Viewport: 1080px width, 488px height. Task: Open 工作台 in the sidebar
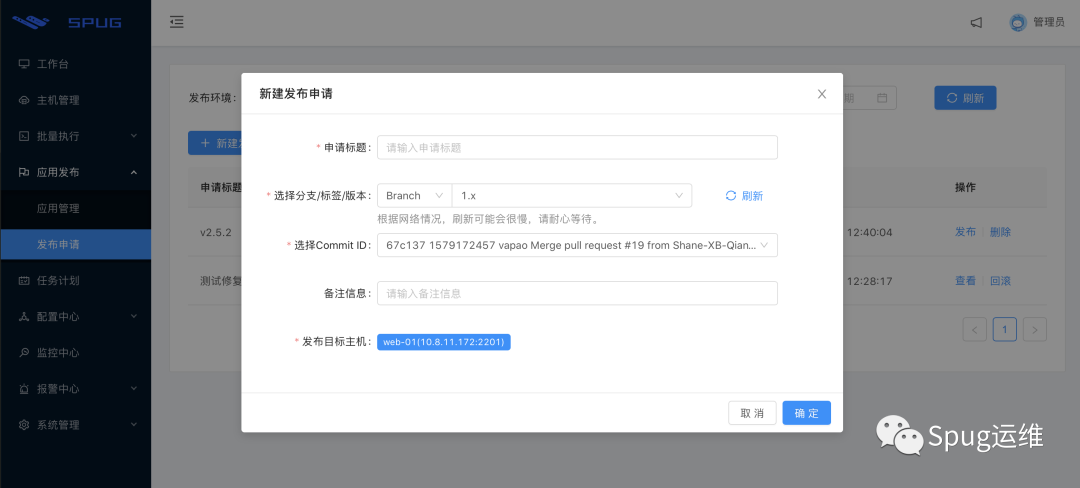pyautogui.click(x=76, y=64)
